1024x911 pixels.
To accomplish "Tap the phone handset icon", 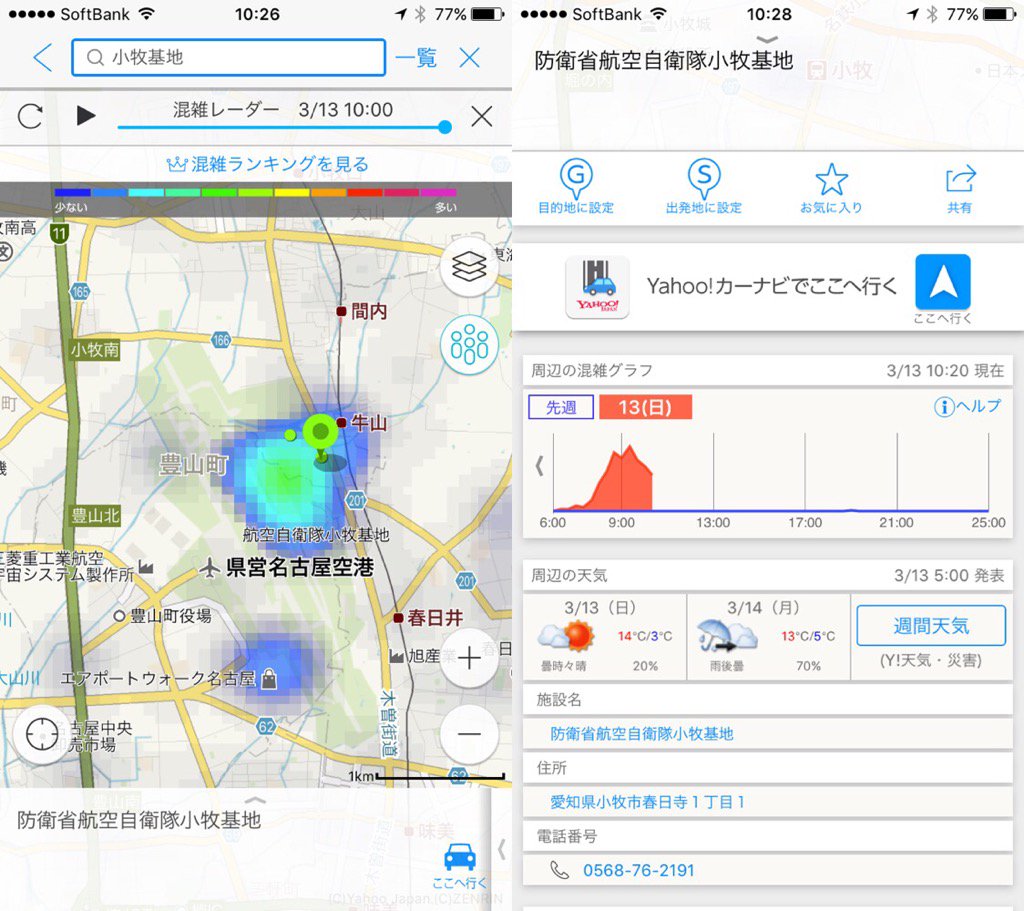I will tap(560, 870).
